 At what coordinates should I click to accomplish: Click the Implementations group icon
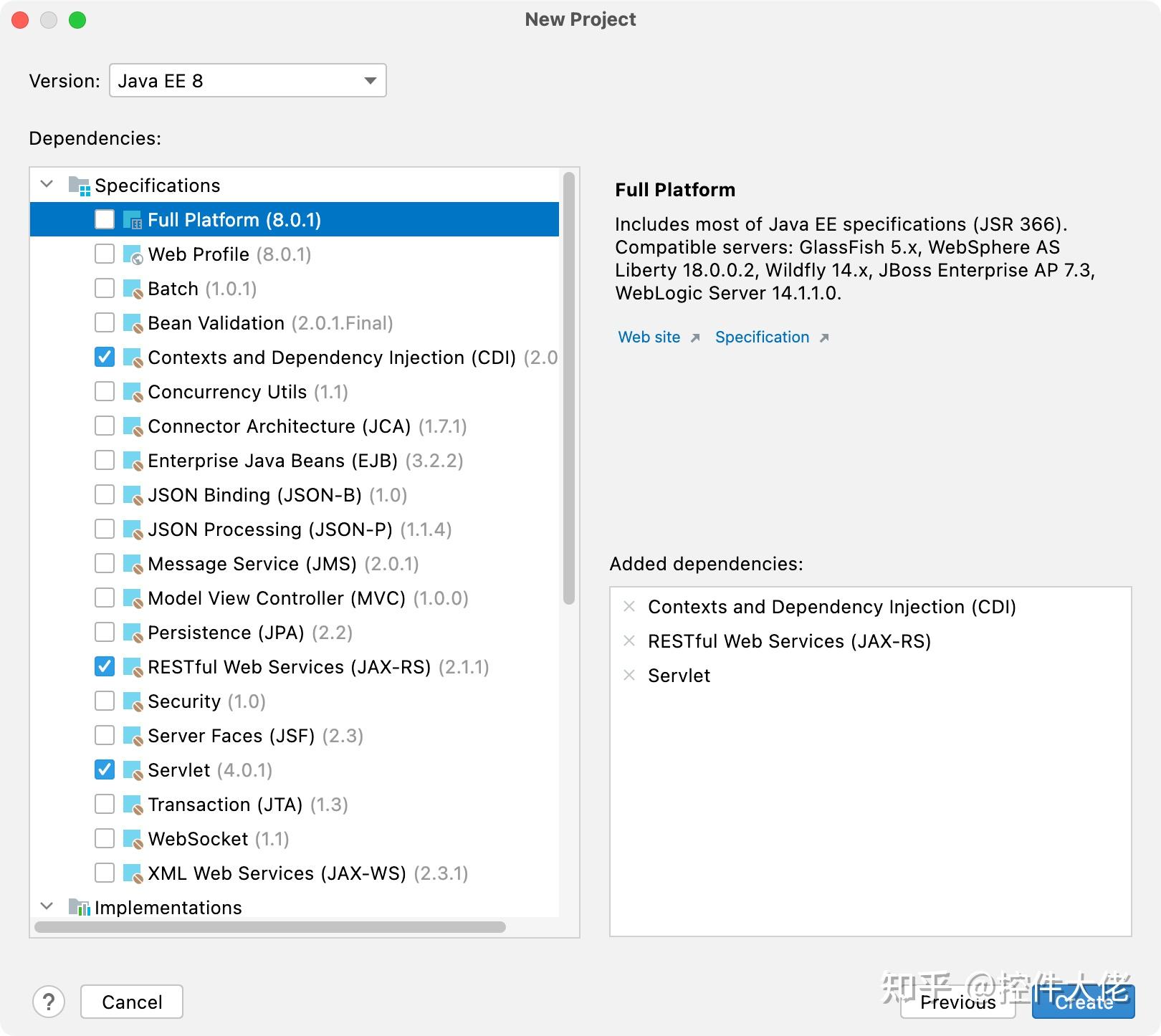(x=78, y=908)
